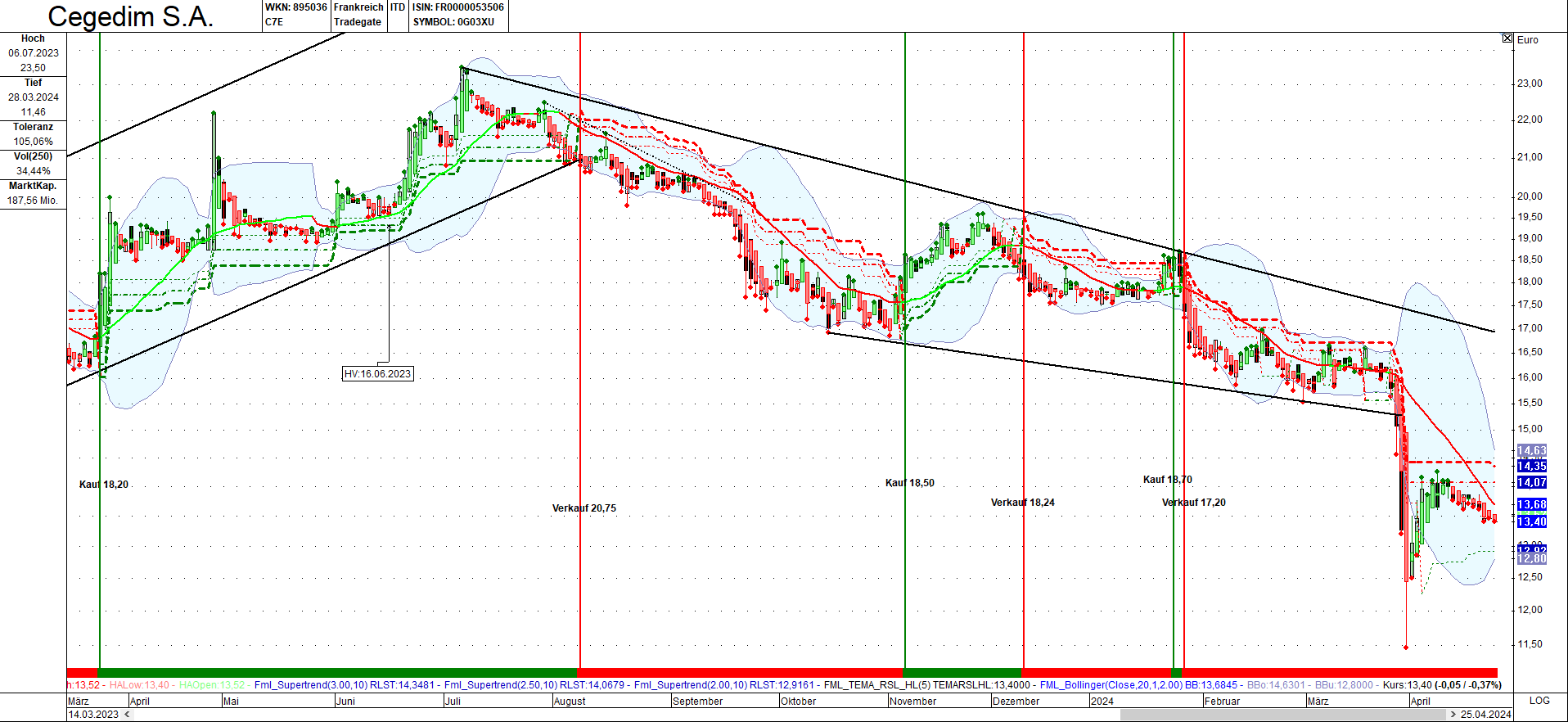The width and height of the screenshot is (1568, 722).
Task: Click the Frankreich country label
Action: (358, 7)
